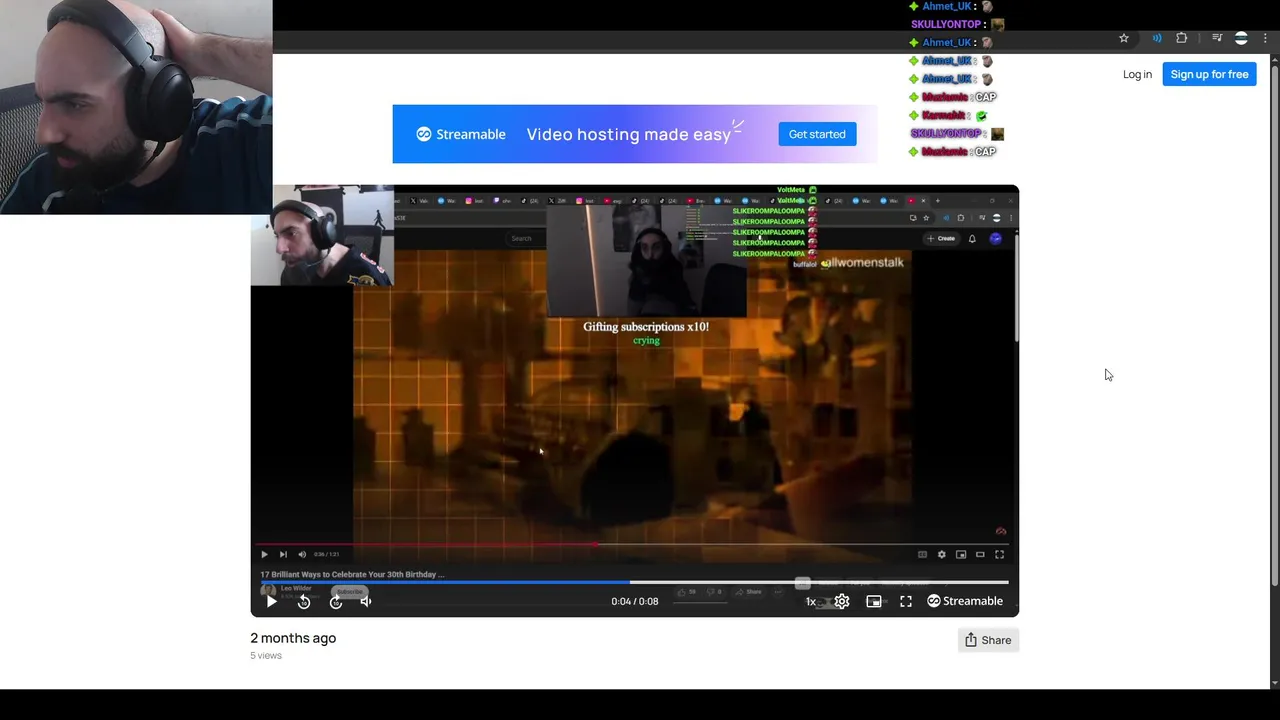
Task: Open the Streamable logo in banner
Action: [x=461, y=134]
